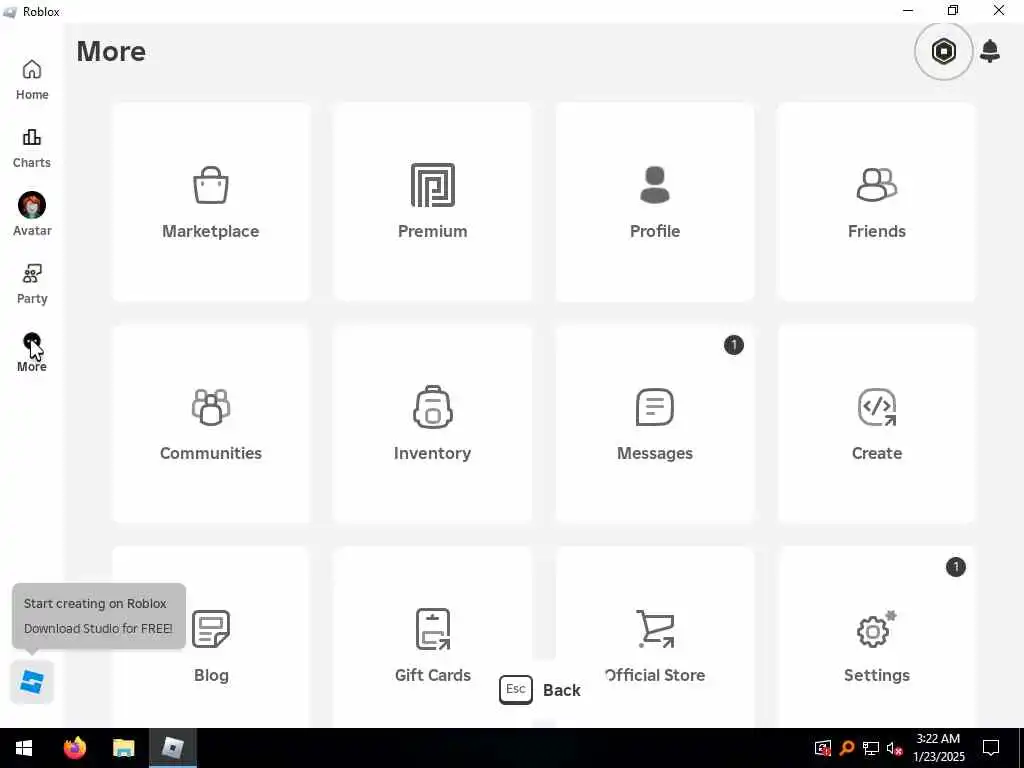Click the "More" page heading
This screenshot has height=768, width=1024.
(111, 52)
